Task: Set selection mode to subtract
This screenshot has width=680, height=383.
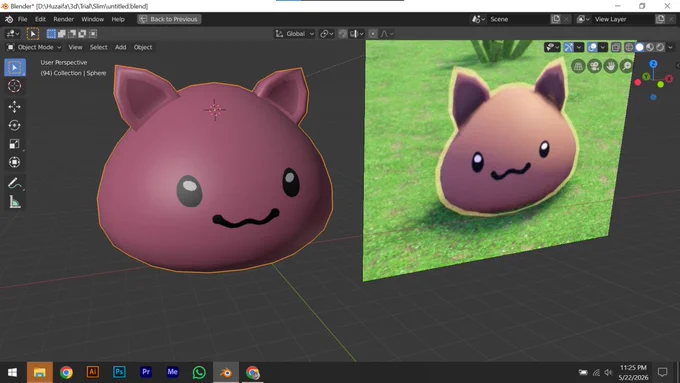Action: click(72, 34)
